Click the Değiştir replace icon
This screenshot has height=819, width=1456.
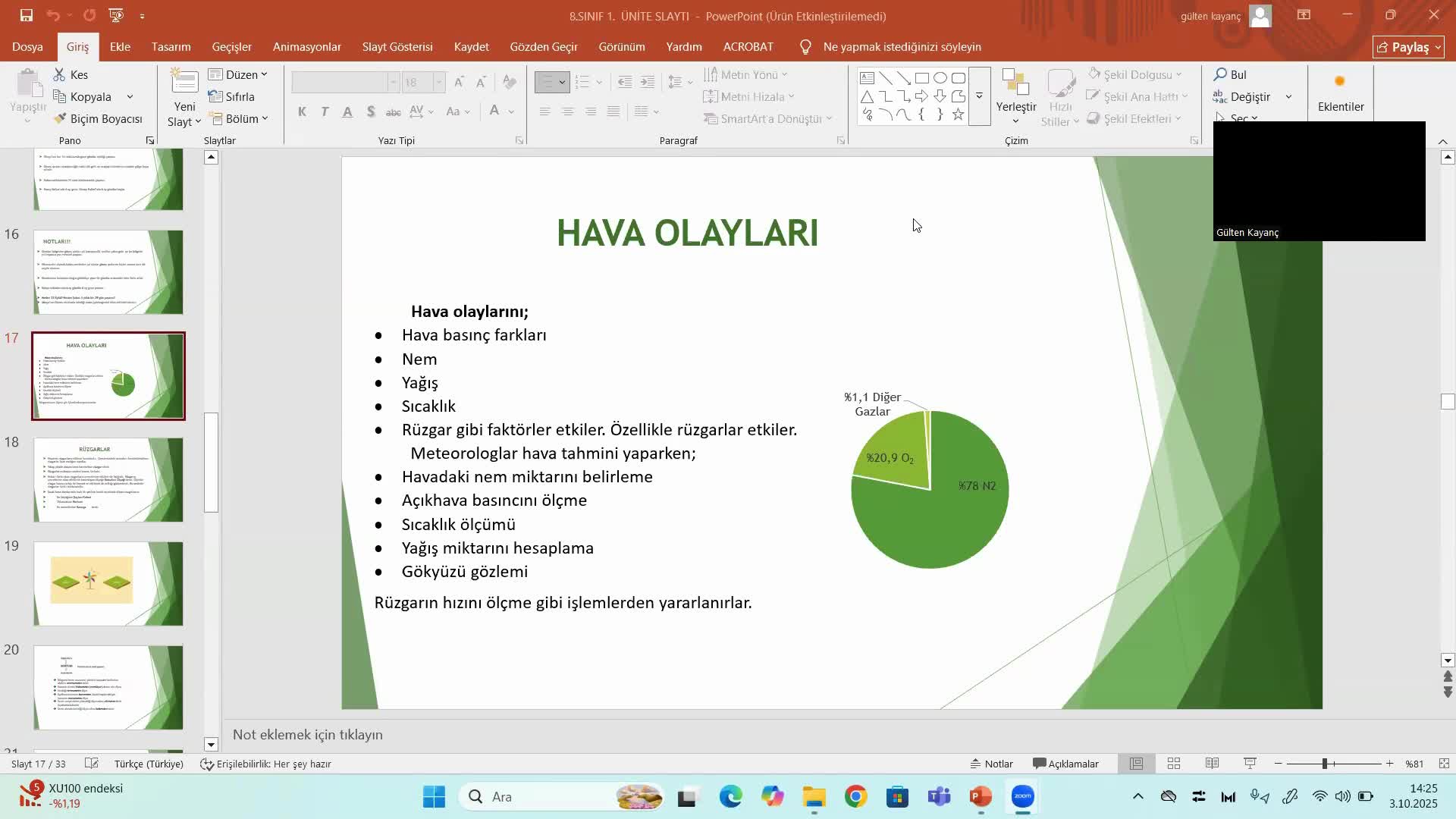(1219, 96)
